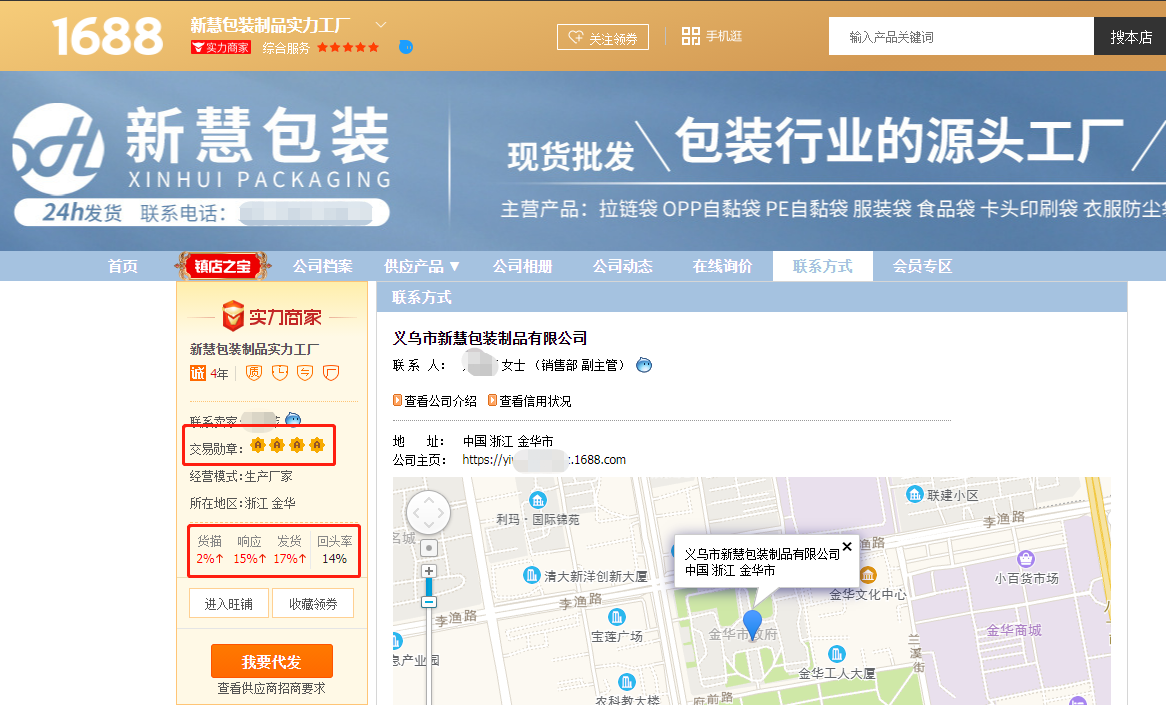The height and width of the screenshot is (705, 1166).
Task: Open the 会员专区 tab
Action: (x=922, y=266)
